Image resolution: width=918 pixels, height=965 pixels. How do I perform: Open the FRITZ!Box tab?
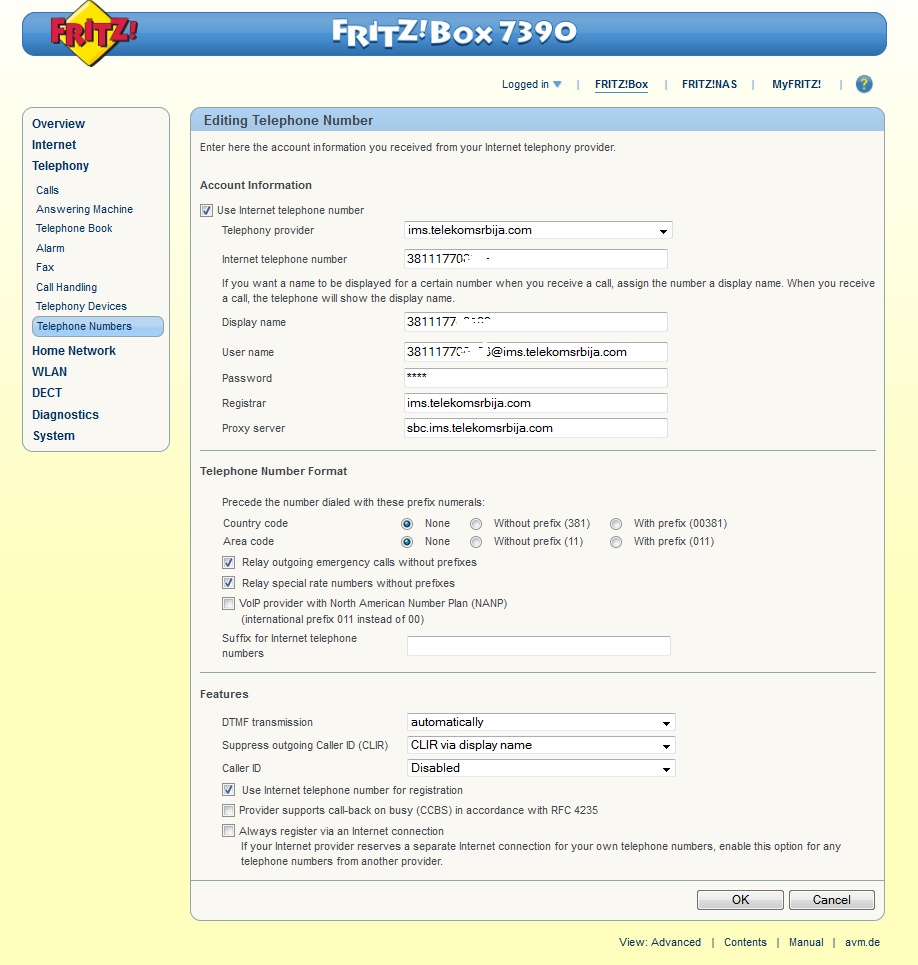click(621, 84)
